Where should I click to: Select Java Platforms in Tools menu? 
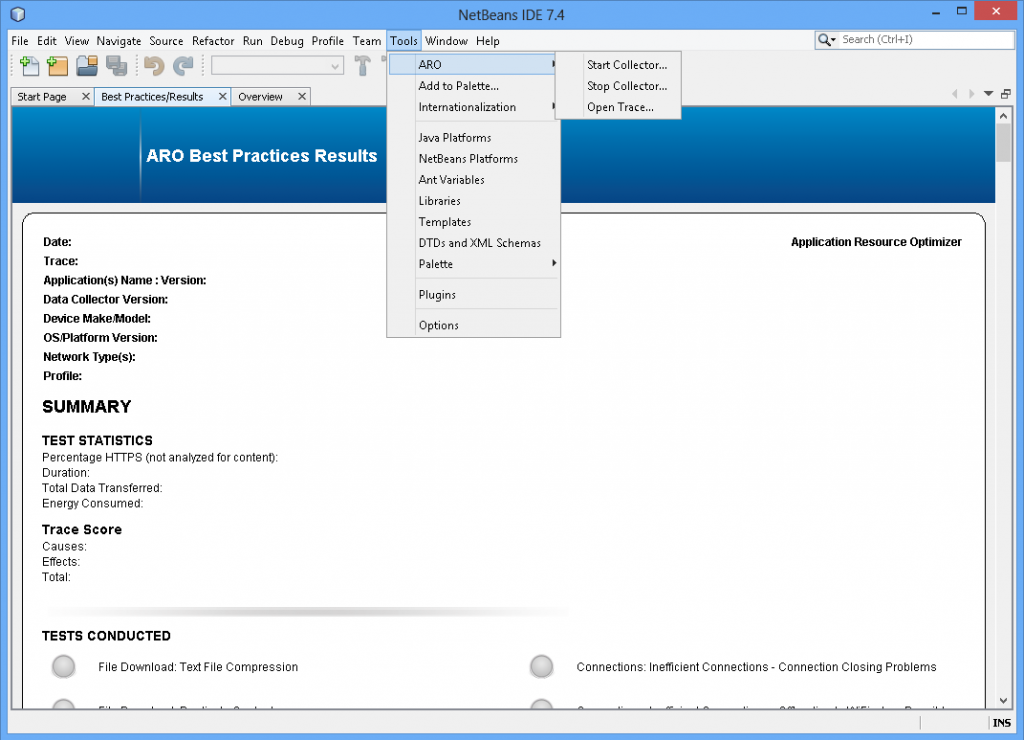[473, 138]
